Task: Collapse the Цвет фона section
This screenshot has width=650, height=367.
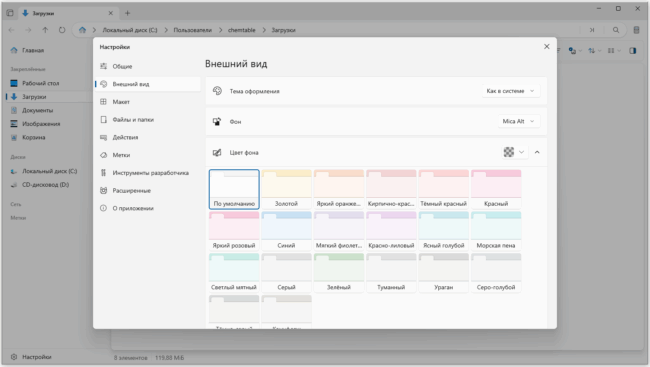Action: coord(537,152)
